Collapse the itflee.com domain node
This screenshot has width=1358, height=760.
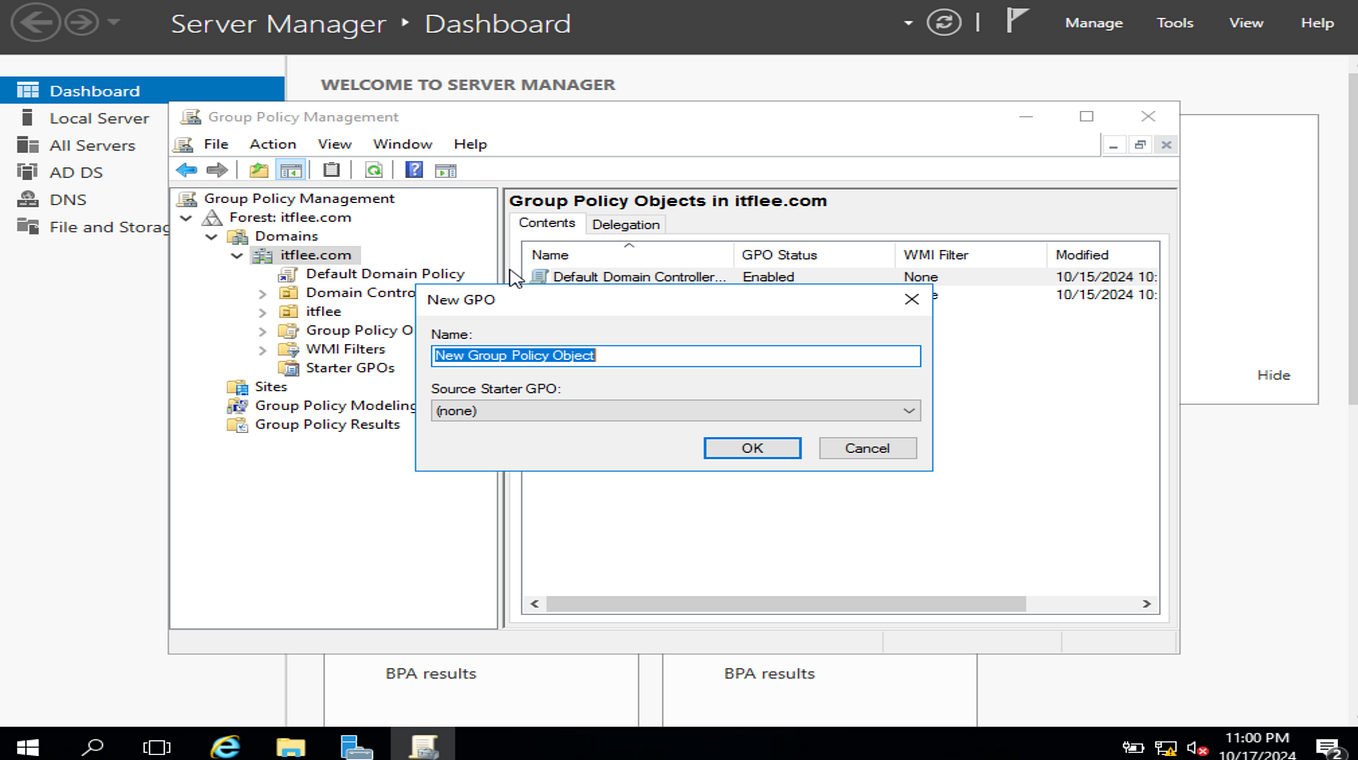[237, 255]
